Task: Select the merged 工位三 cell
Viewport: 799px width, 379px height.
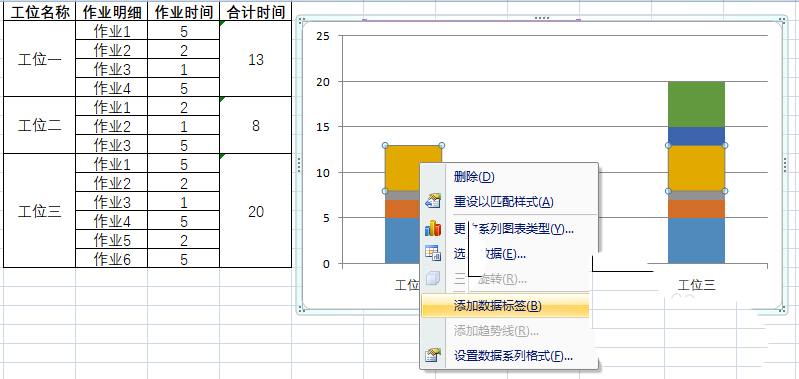Action: click(40, 211)
